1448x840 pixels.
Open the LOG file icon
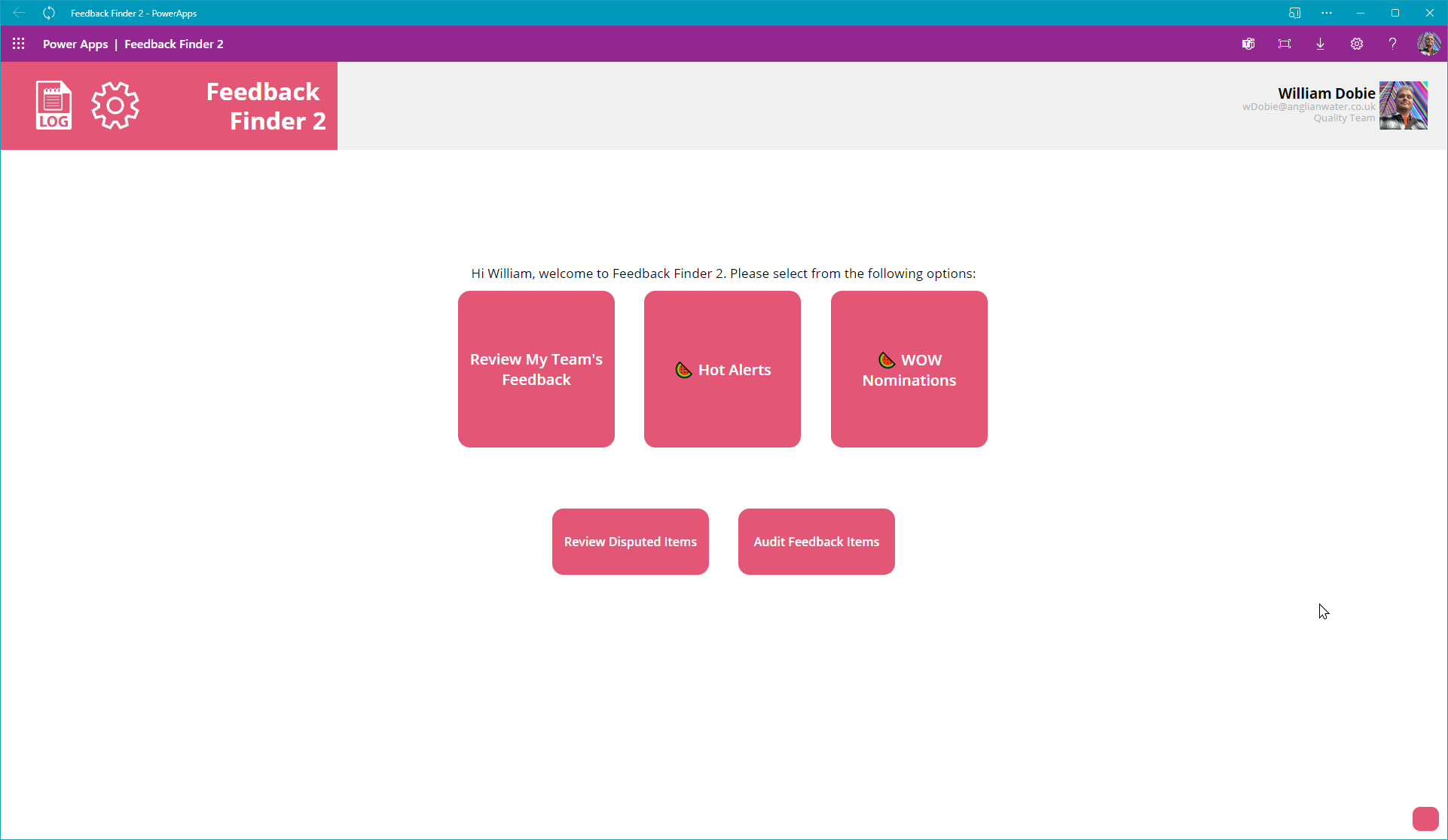[53, 105]
